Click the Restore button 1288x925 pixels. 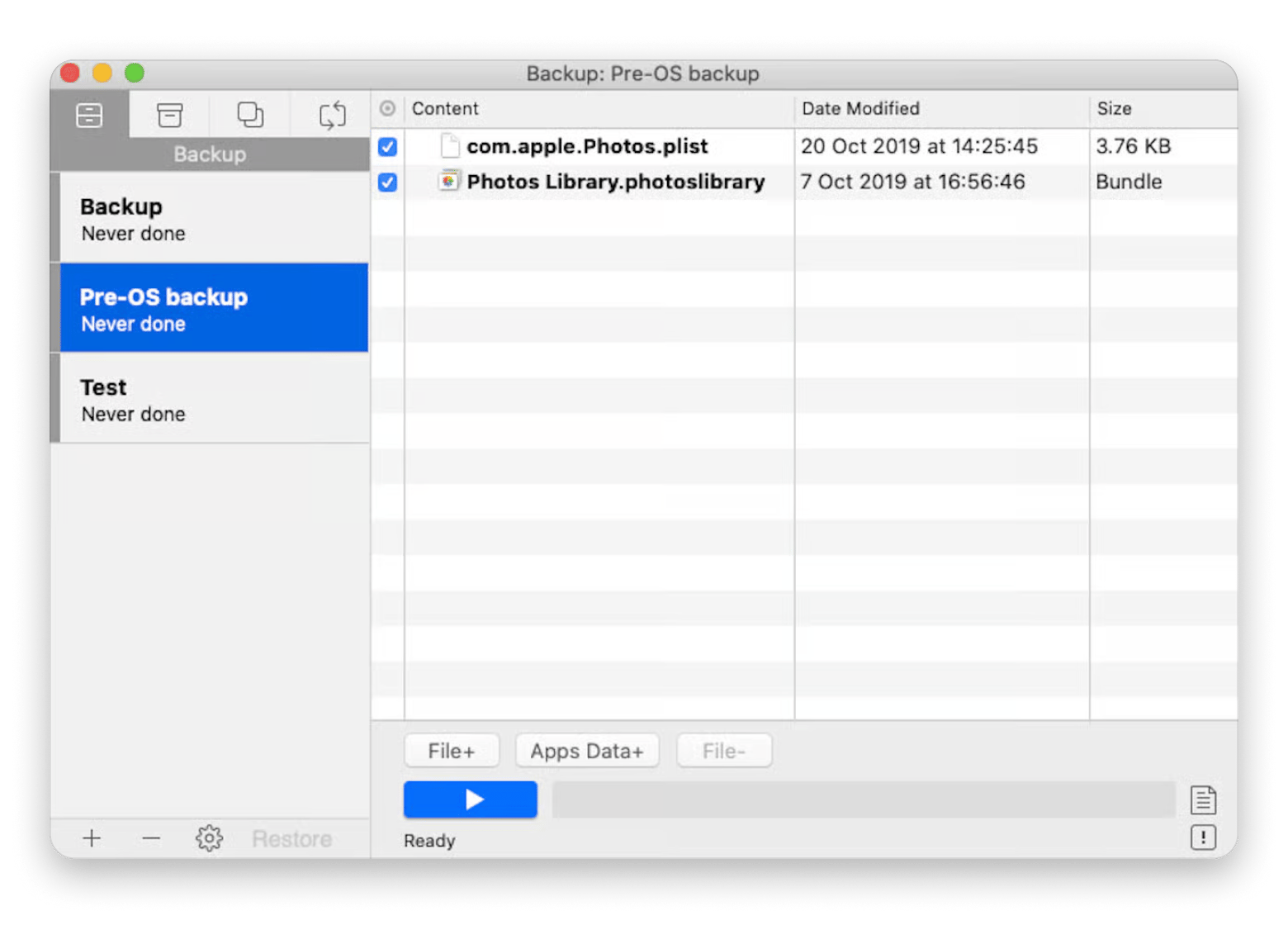292,839
